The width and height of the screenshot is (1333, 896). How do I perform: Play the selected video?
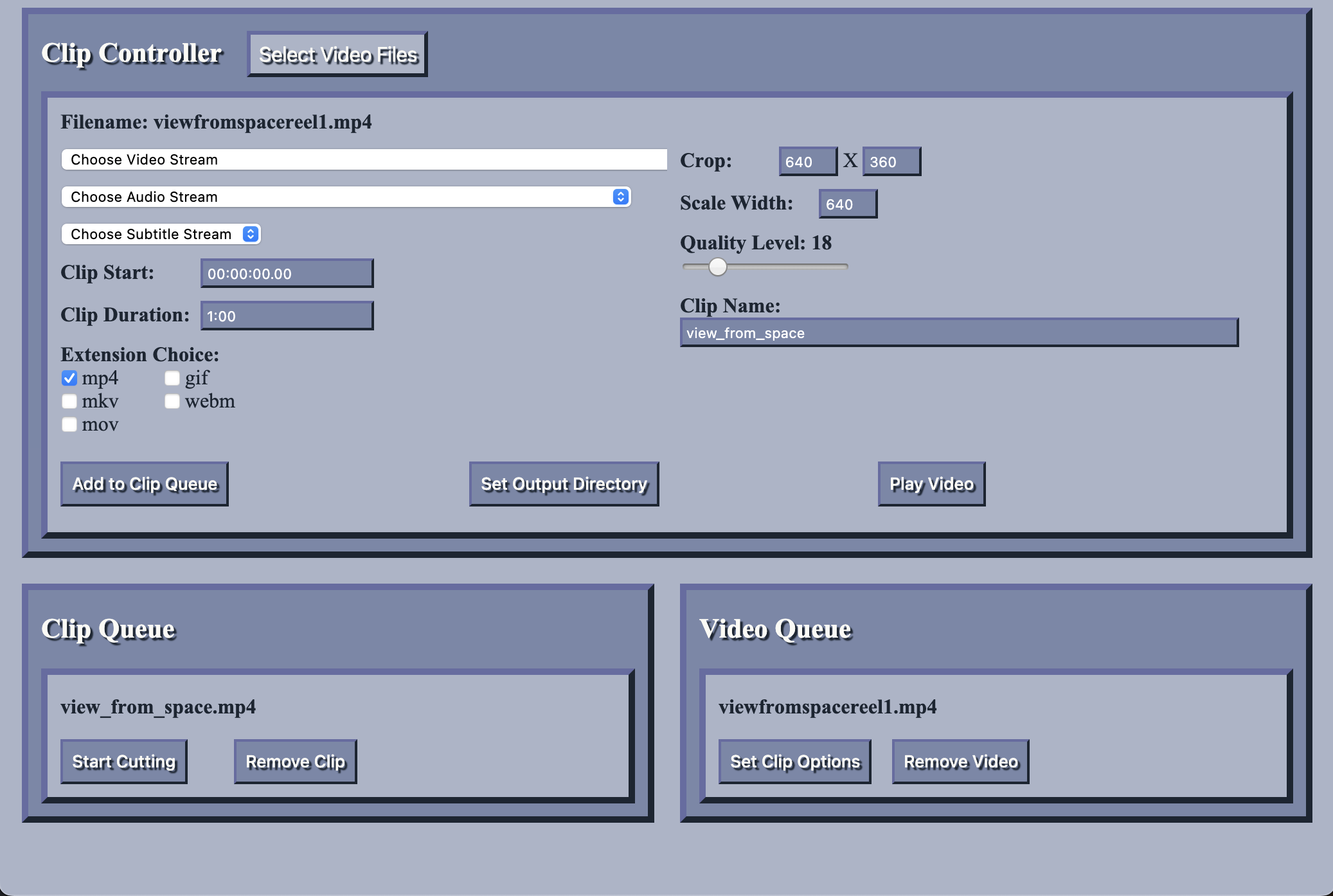pos(931,484)
